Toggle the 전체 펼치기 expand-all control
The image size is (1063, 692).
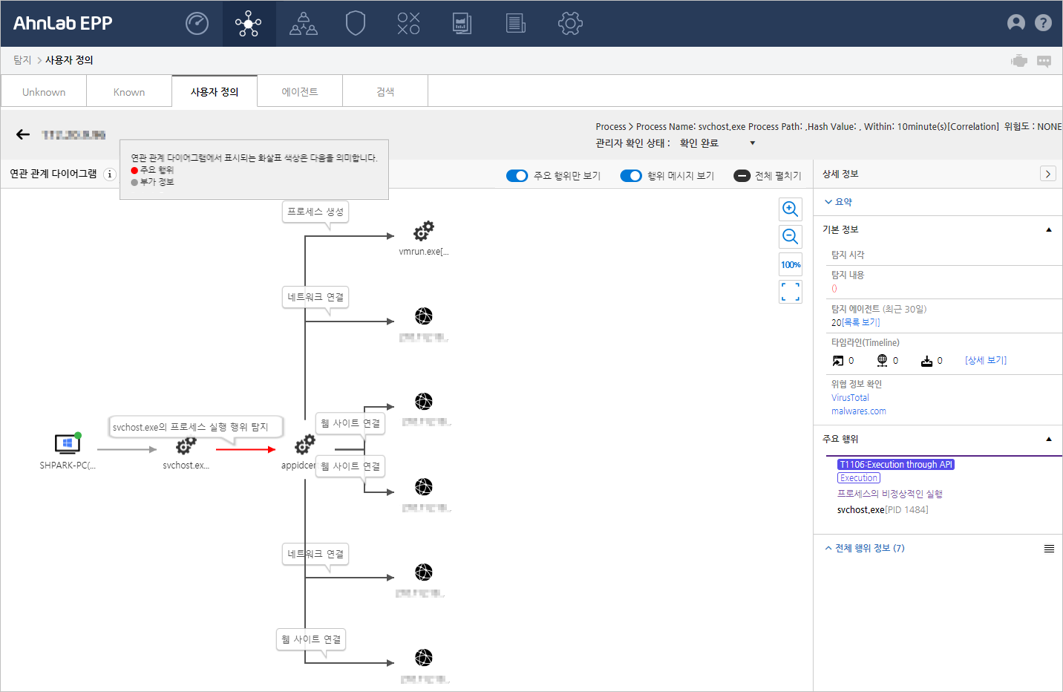[742, 176]
